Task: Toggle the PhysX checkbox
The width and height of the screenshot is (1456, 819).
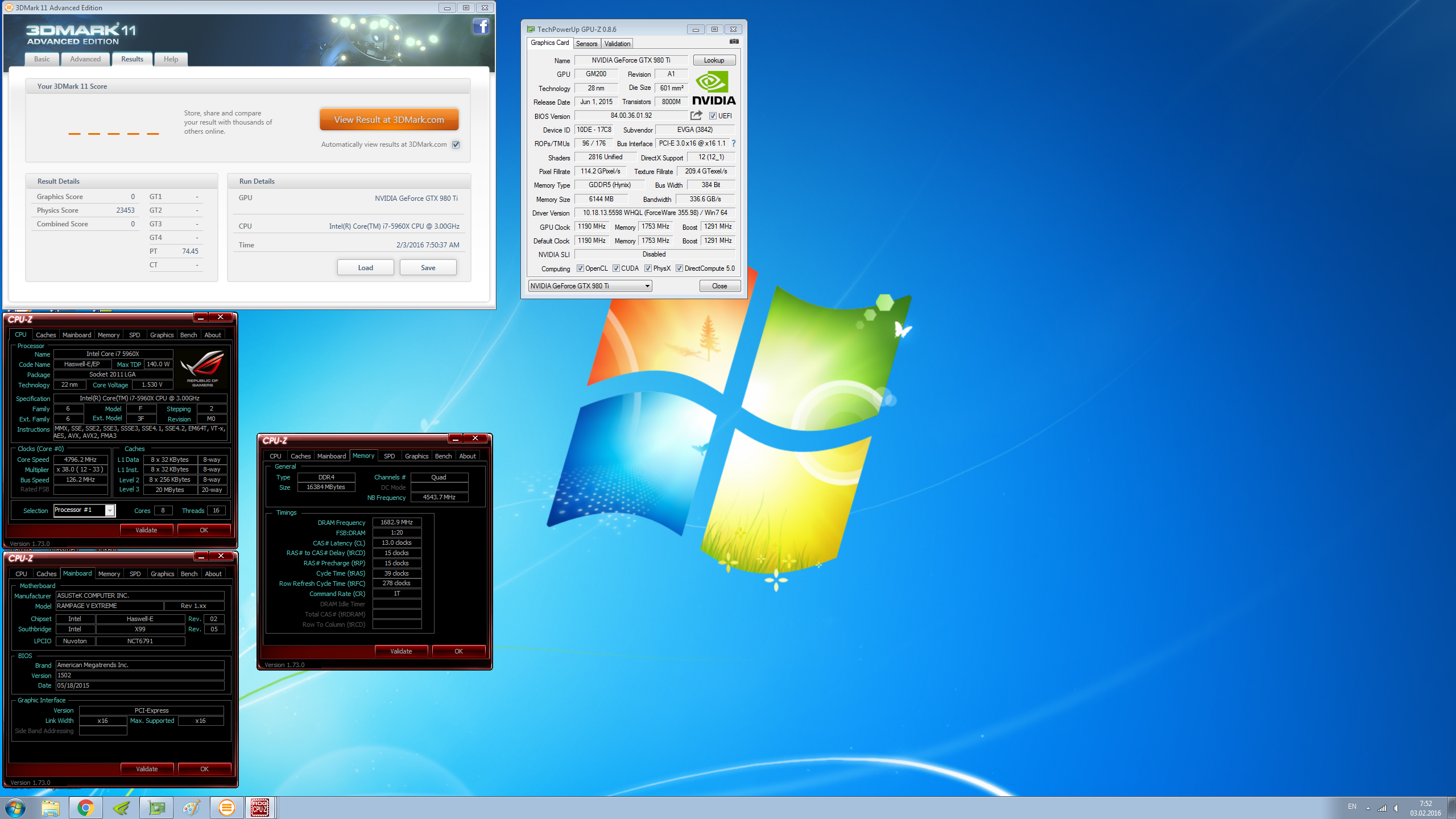Action: [x=648, y=268]
